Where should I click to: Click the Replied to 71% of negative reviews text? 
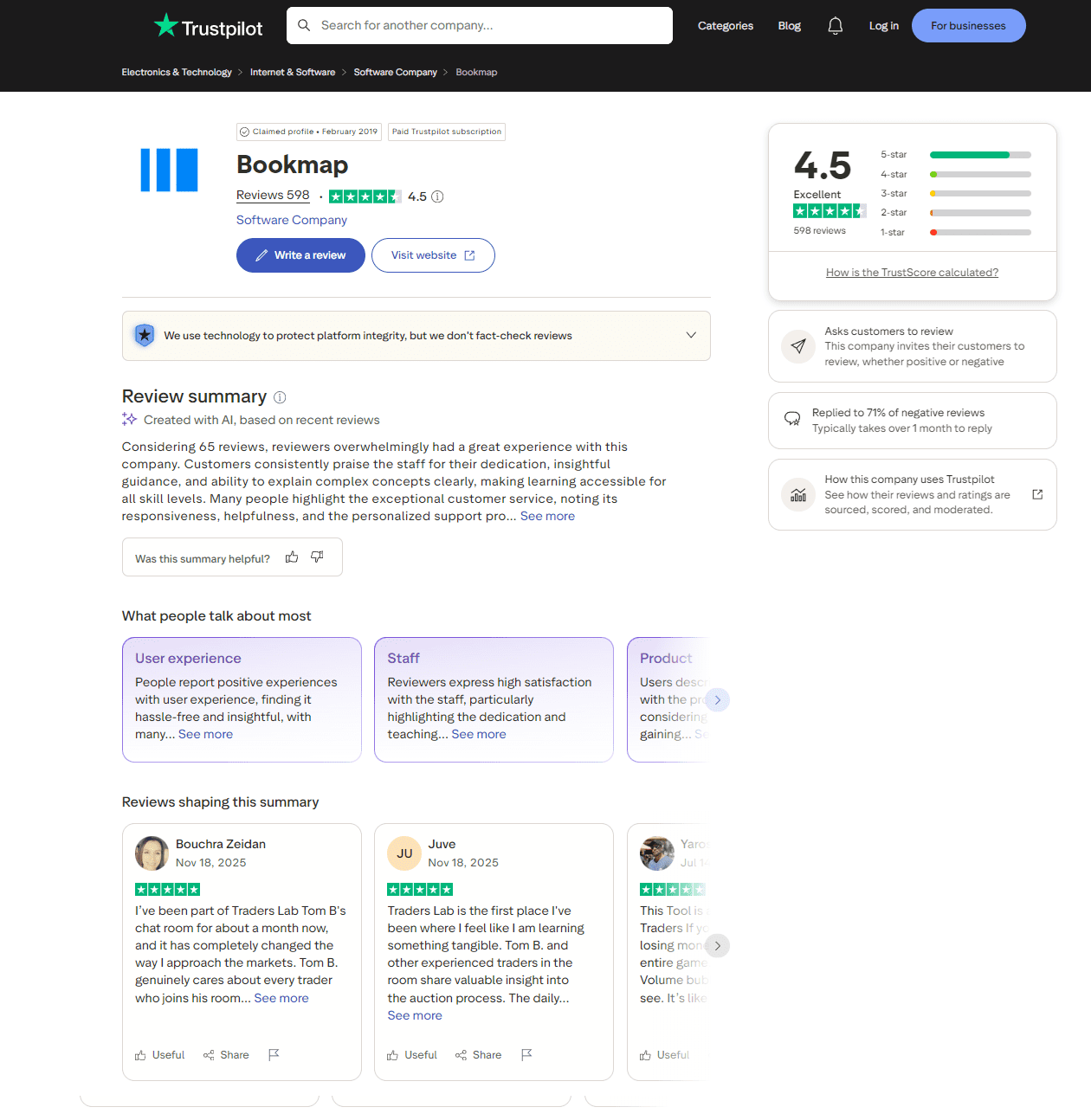pos(898,413)
